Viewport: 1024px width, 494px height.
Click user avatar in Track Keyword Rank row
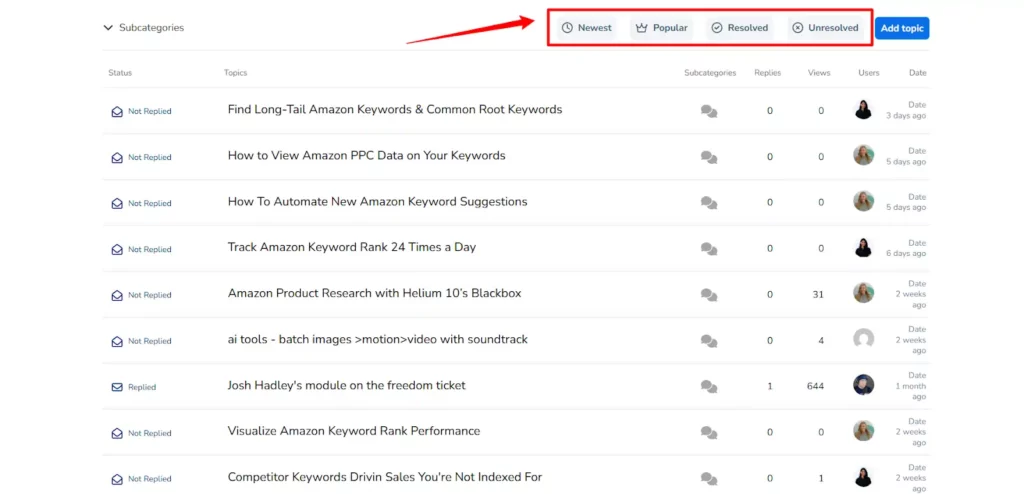point(863,247)
